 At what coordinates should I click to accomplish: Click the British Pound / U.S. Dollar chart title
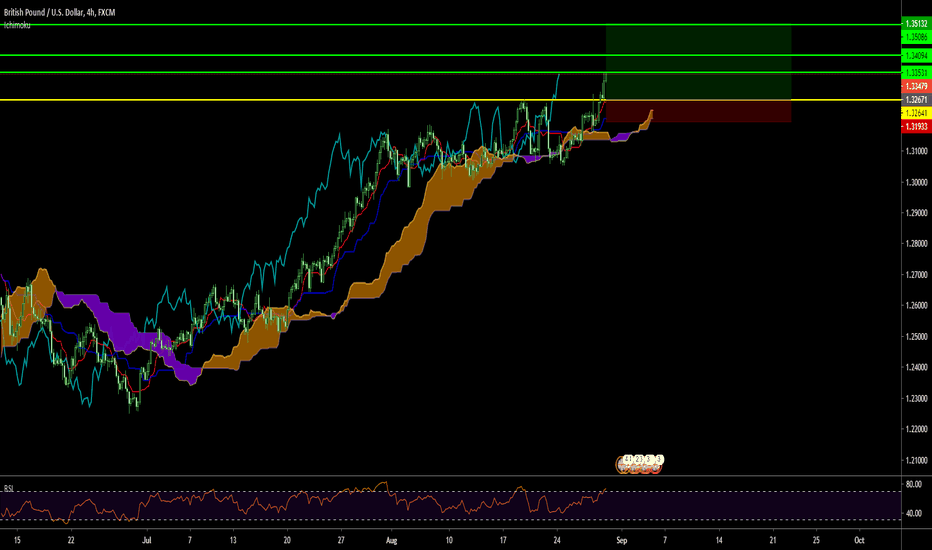[59, 12]
